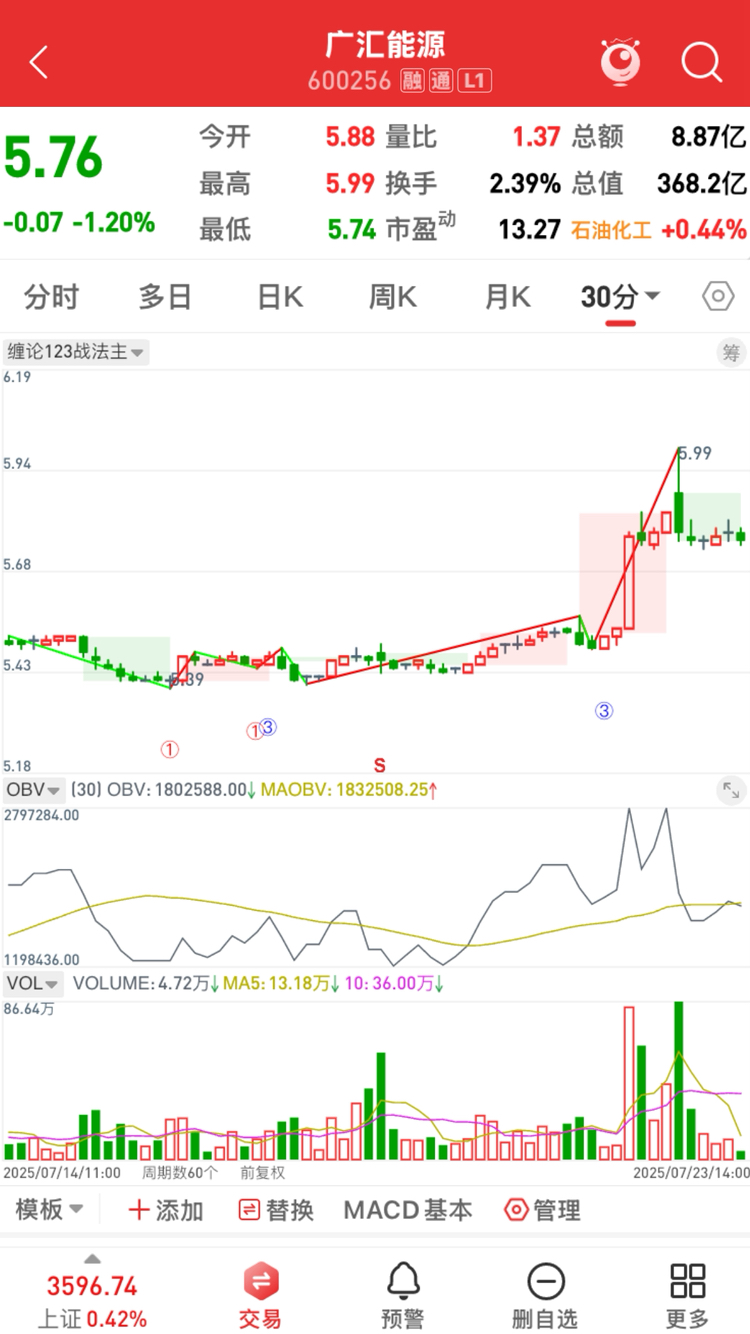The height and width of the screenshot is (1334, 750).
Task: Open the 石油化工 sector link
Action: coord(611,231)
